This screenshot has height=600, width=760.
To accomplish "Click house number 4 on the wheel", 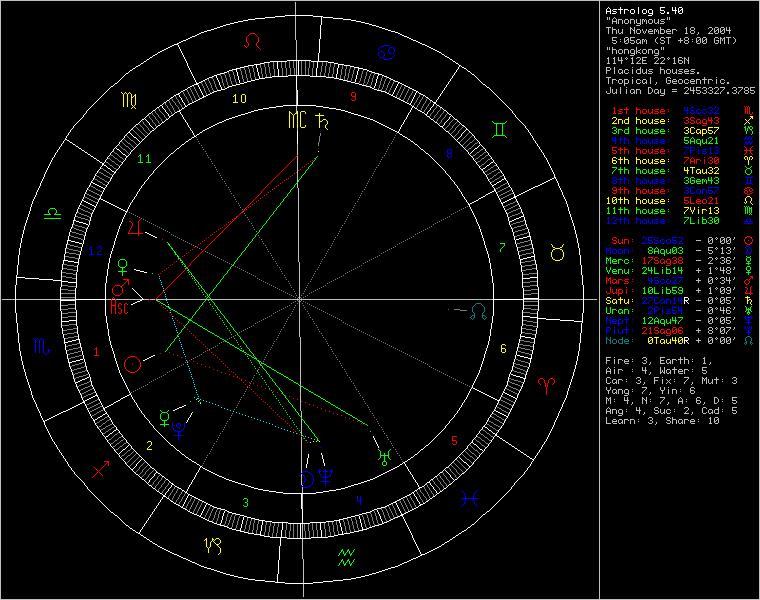I will (x=359, y=500).
